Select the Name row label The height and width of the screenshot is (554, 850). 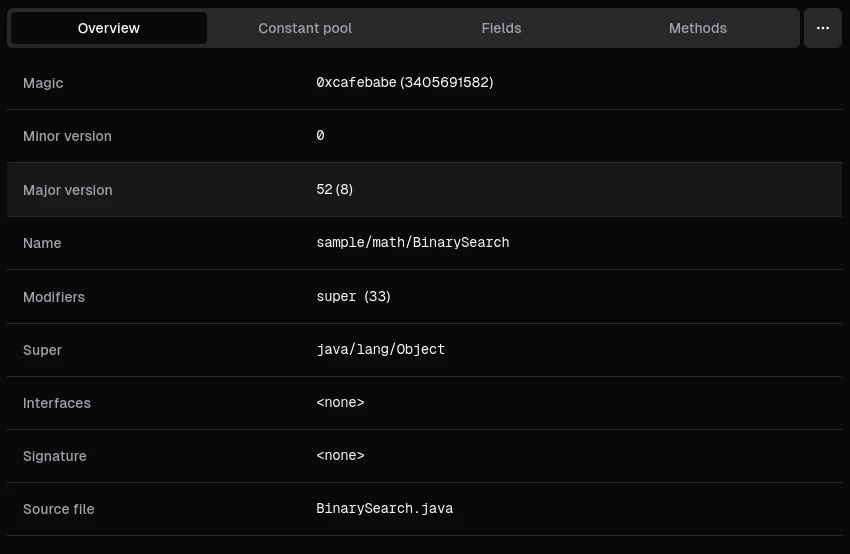[42, 243]
